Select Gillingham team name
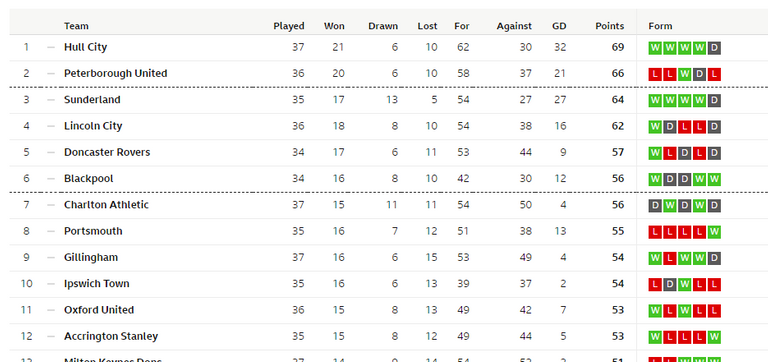The height and width of the screenshot is (362, 768). [x=91, y=258]
